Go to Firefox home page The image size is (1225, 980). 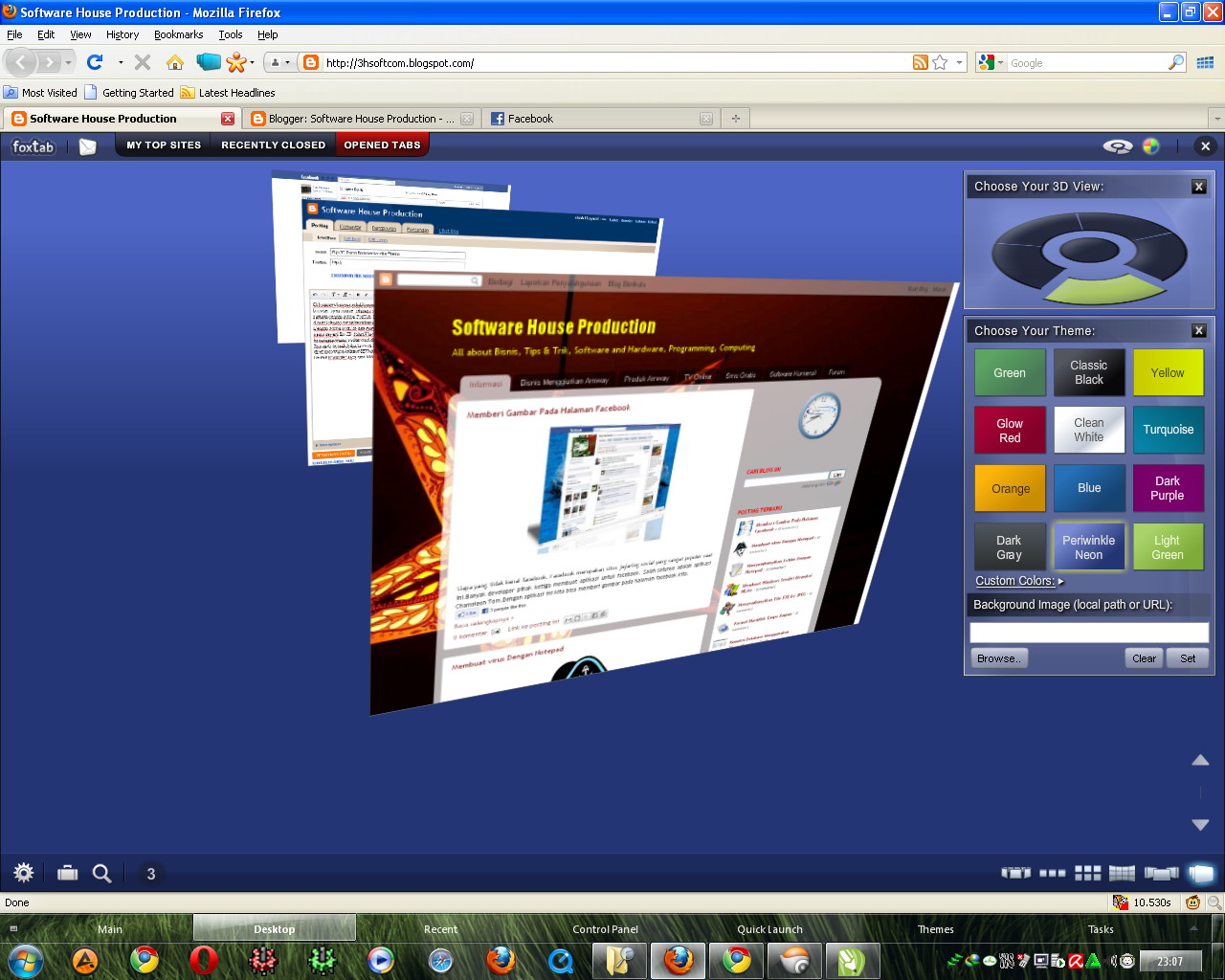175,62
